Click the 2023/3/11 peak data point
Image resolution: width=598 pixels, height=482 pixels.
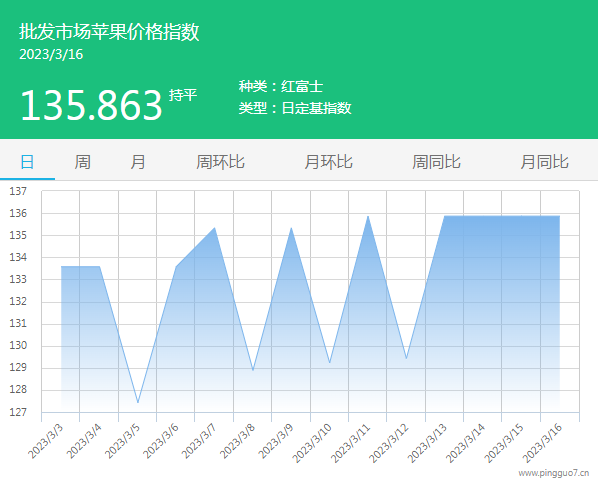pyautogui.click(x=368, y=216)
